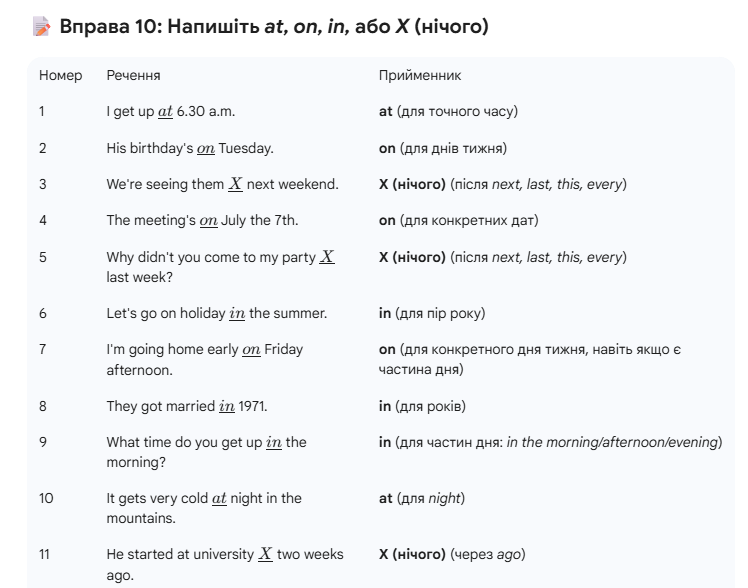Click row number 11 cell
This screenshot has height=588, width=748.
tap(43, 554)
